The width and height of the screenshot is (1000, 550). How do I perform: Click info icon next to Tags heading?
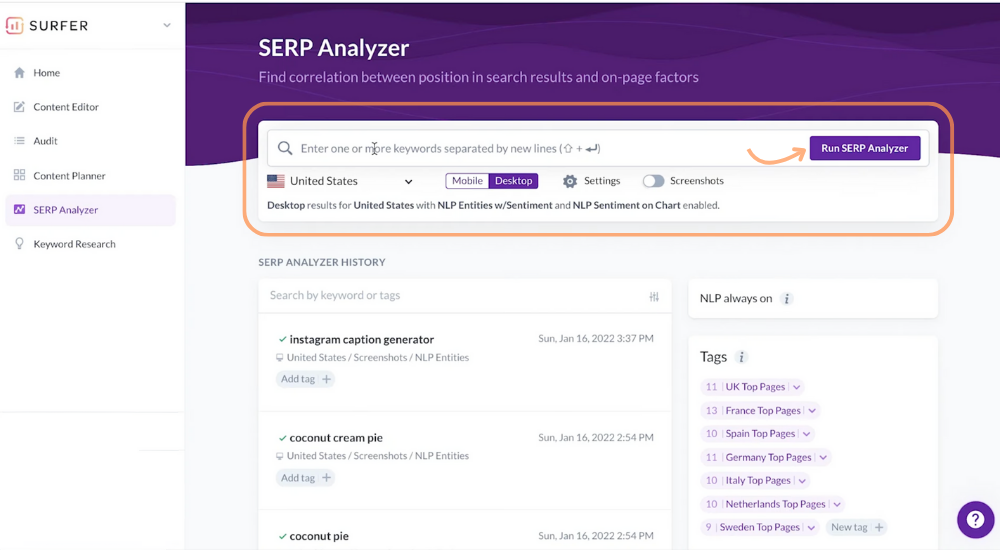click(741, 357)
